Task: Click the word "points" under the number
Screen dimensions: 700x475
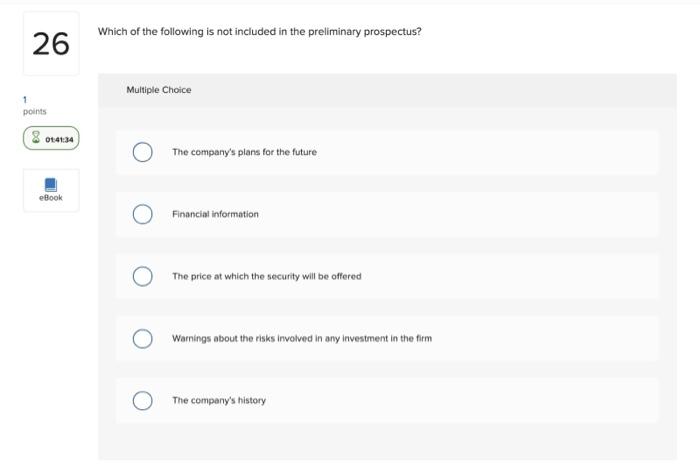Action: (35, 111)
